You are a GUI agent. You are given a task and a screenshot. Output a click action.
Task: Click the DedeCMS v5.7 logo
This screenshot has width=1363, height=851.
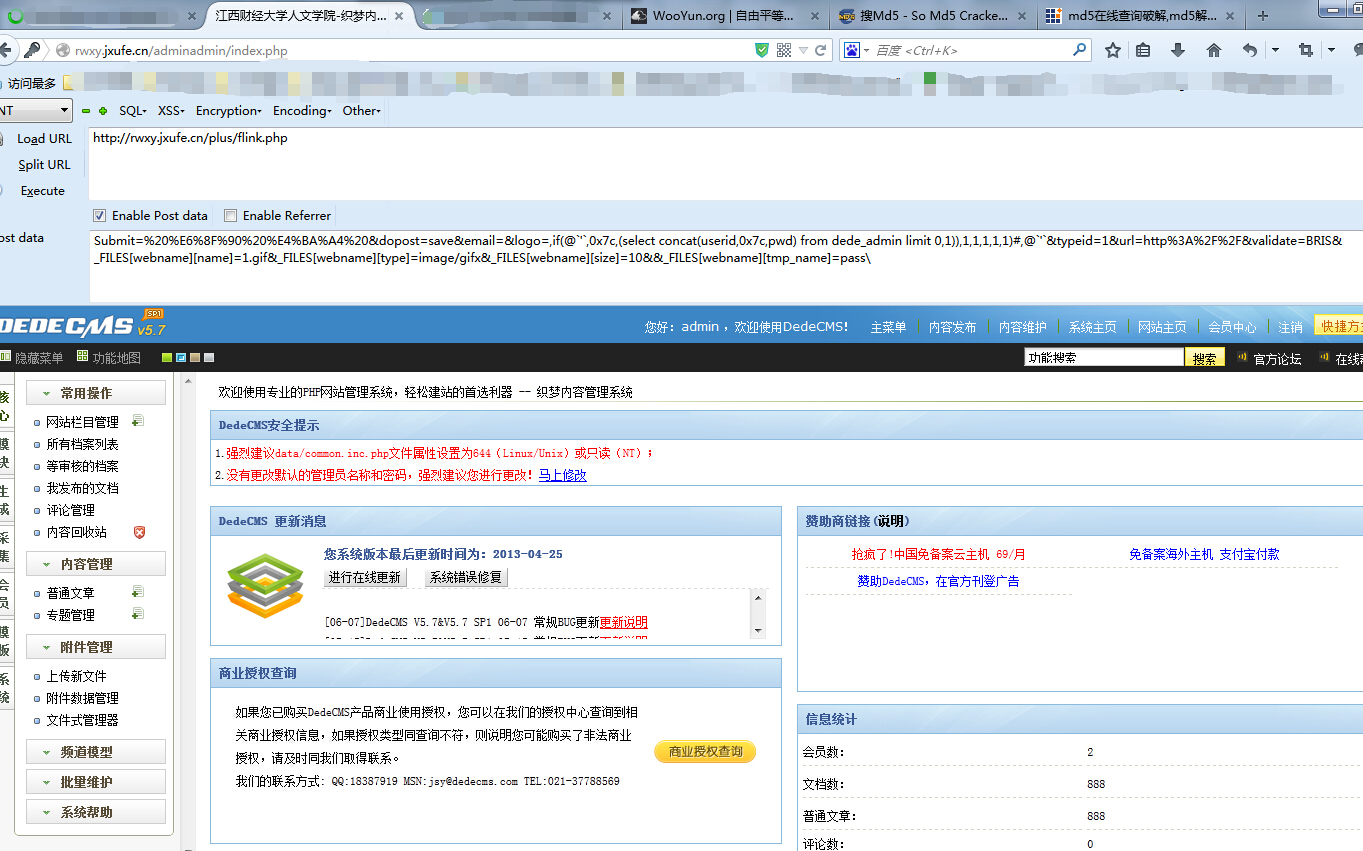83,324
